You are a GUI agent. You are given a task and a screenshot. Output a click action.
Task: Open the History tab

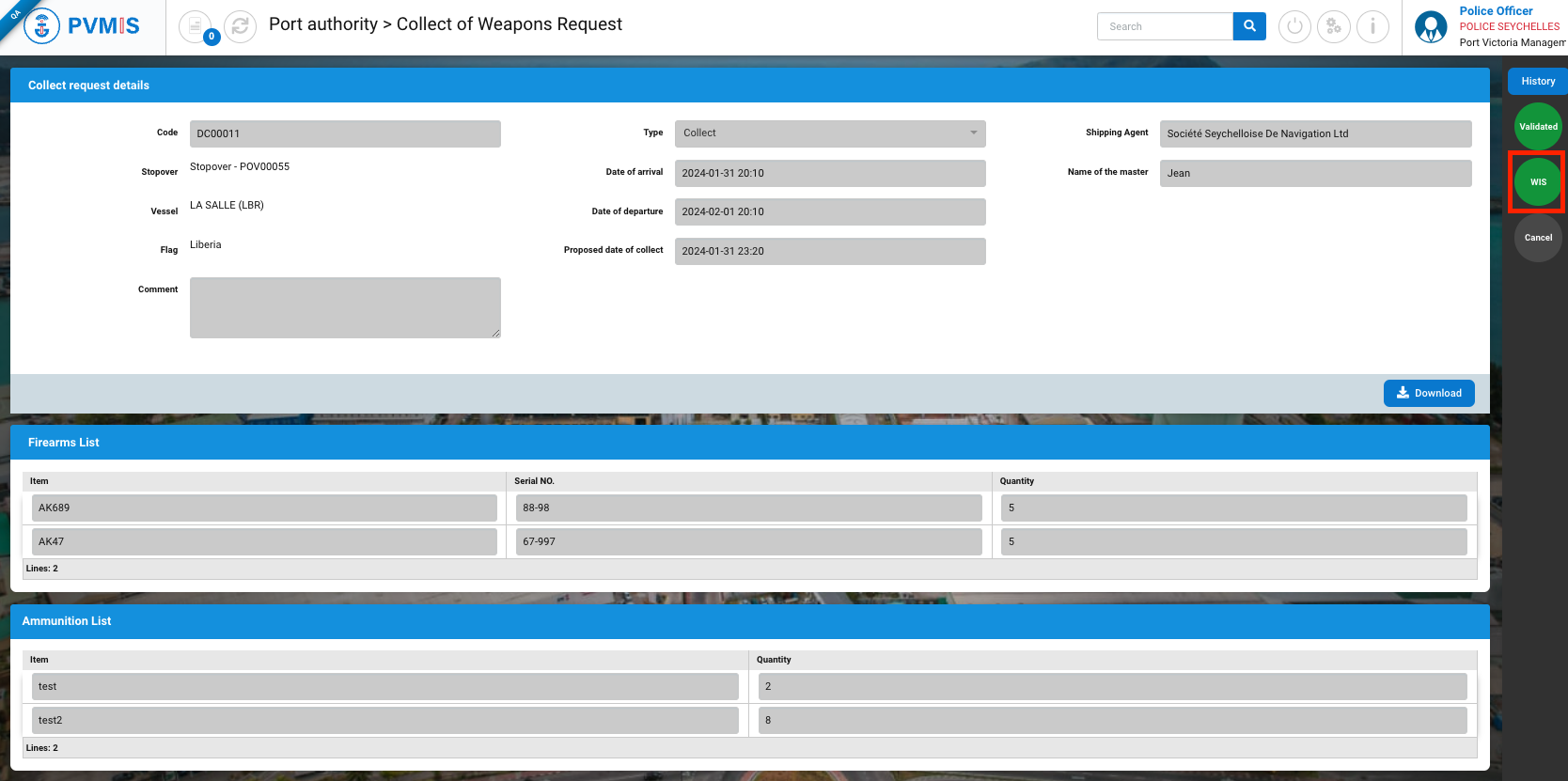[x=1538, y=82]
